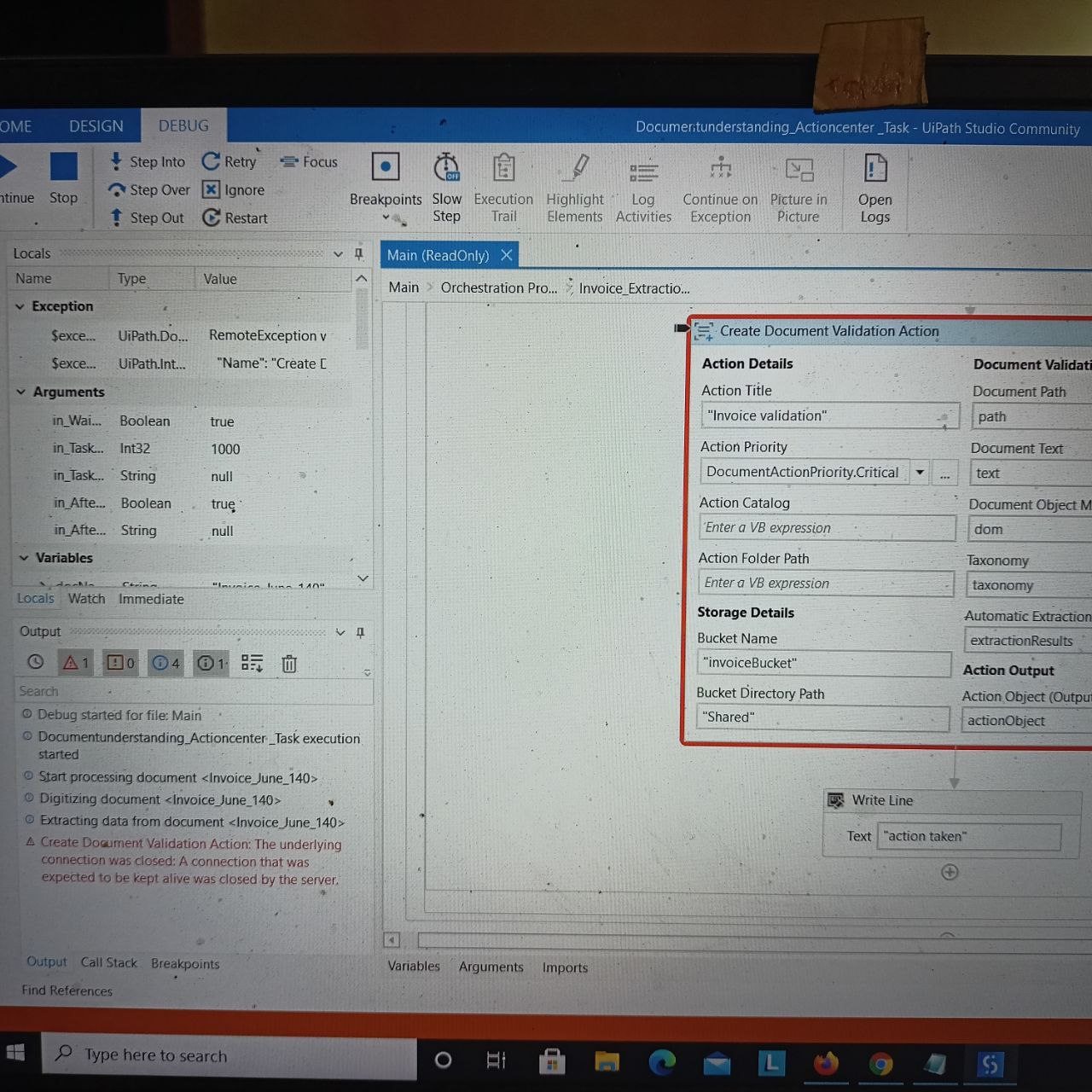Switch to the Watch tab
This screenshot has height=1092, width=1092.
pyautogui.click(x=86, y=599)
